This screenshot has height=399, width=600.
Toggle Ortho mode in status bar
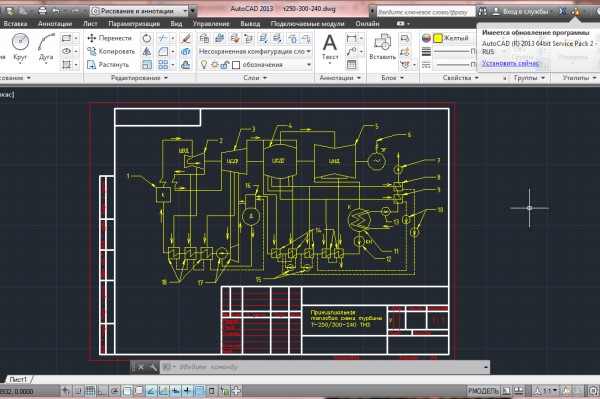(x=102, y=391)
